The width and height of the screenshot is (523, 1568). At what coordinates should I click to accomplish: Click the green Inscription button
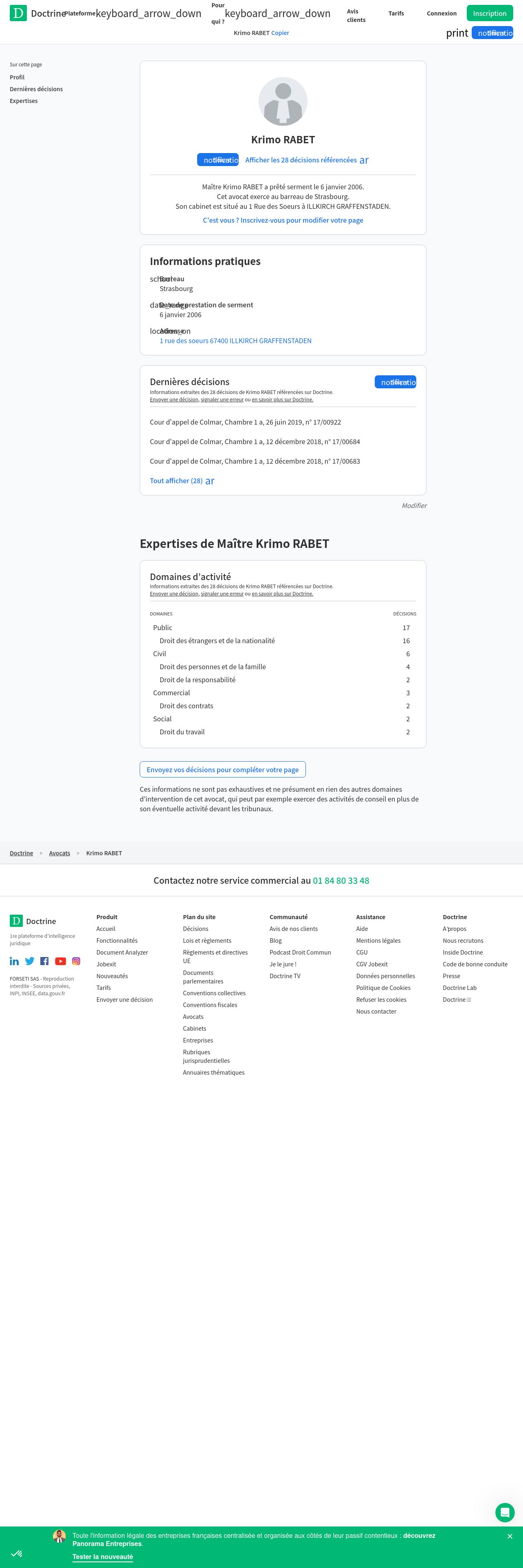pyautogui.click(x=490, y=13)
